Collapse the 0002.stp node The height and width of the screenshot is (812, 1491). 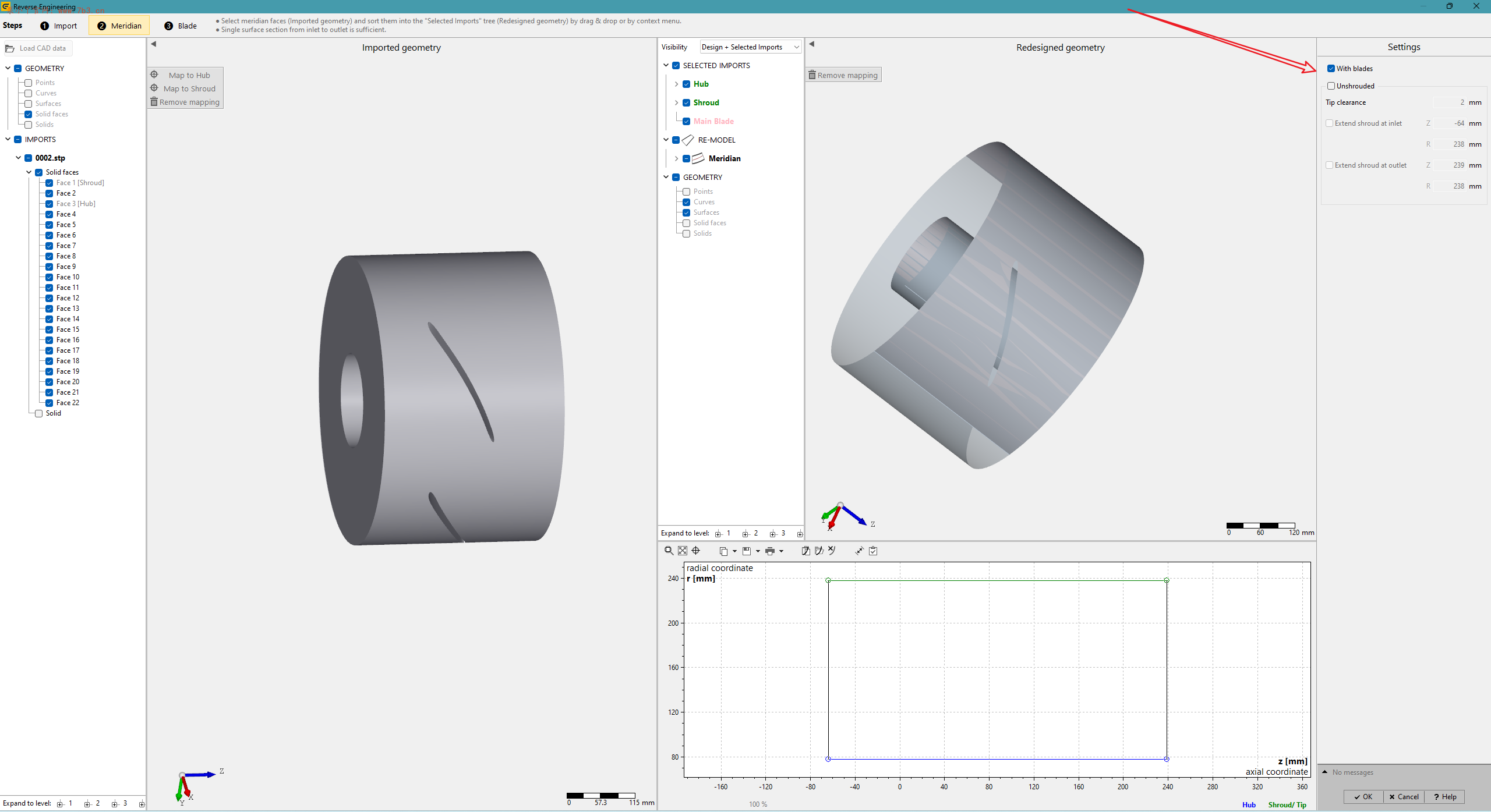pos(18,158)
